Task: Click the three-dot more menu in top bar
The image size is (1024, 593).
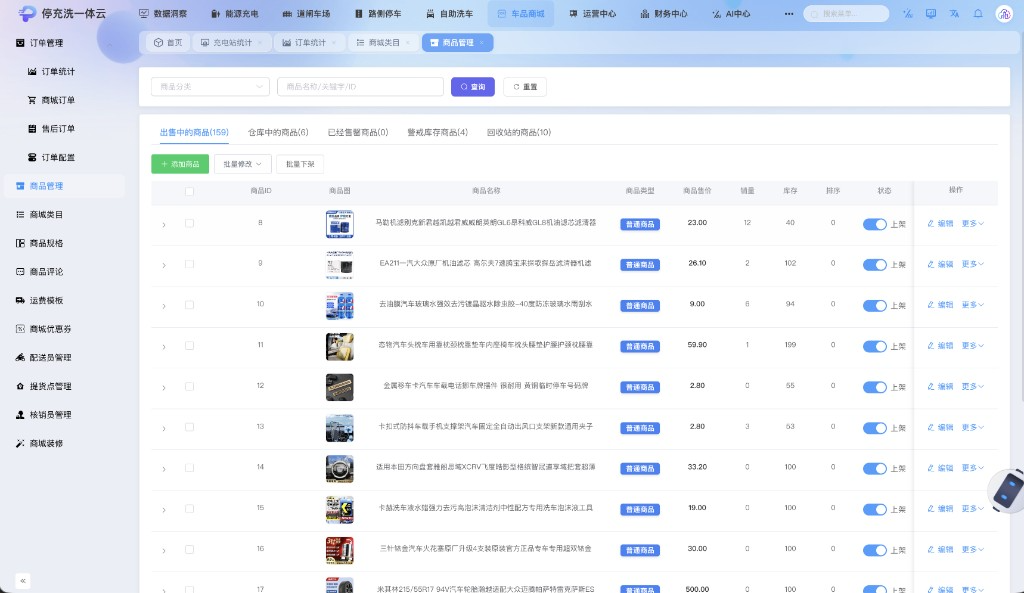Action: click(789, 14)
